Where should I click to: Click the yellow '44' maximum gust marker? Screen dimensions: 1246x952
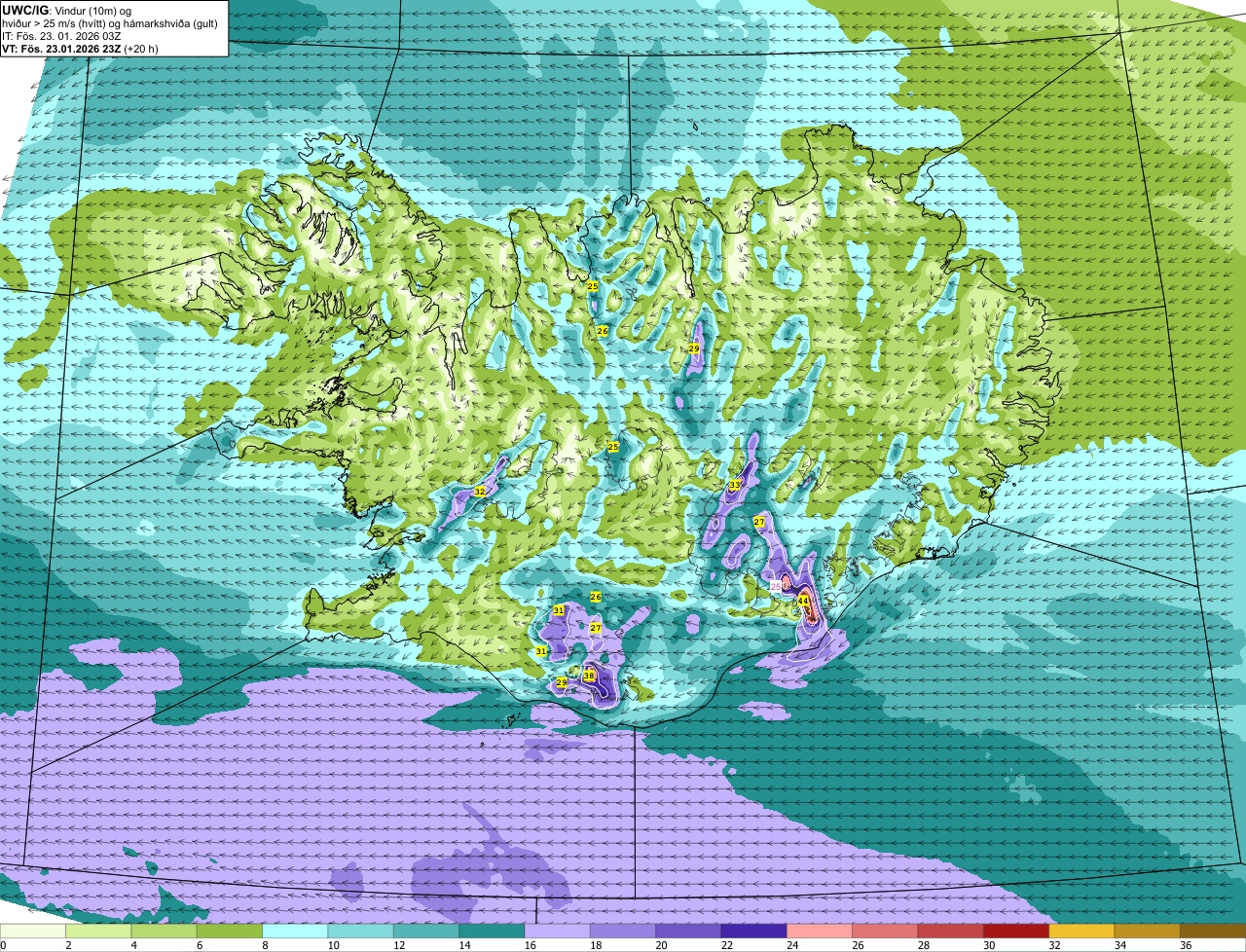click(x=803, y=602)
